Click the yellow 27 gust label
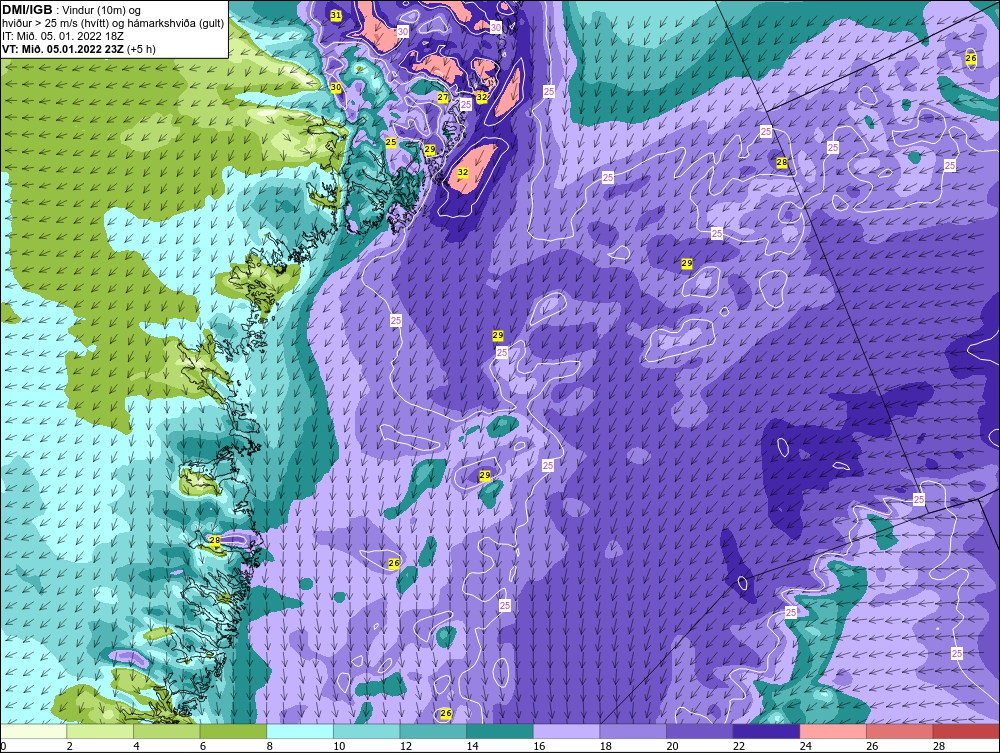This screenshot has width=1000, height=753. point(443,98)
